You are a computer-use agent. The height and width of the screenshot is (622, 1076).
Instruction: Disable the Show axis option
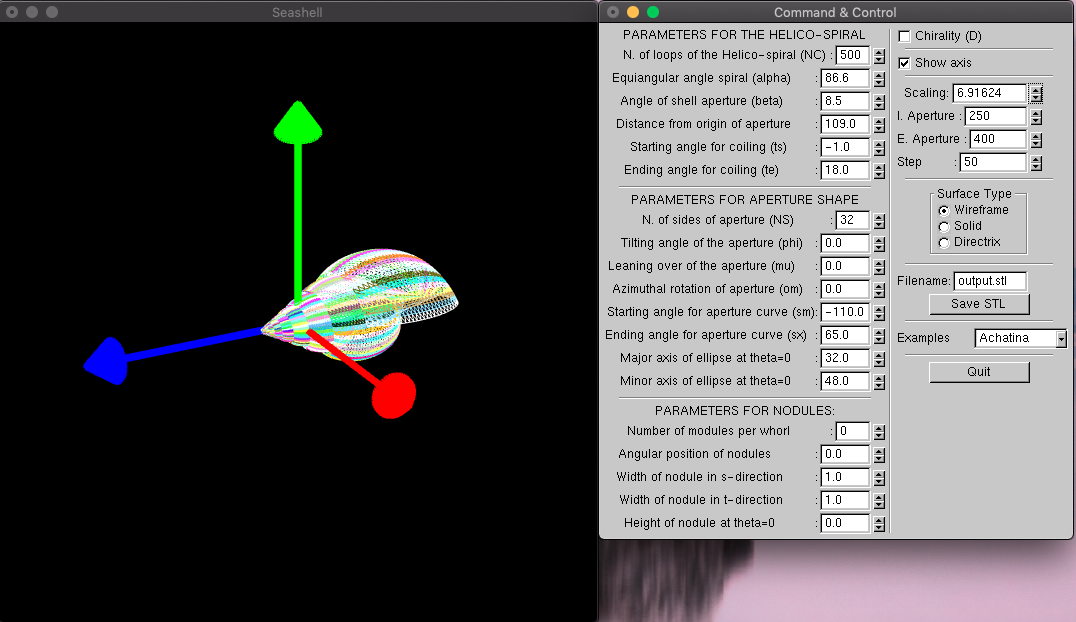(x=904, y=62)
